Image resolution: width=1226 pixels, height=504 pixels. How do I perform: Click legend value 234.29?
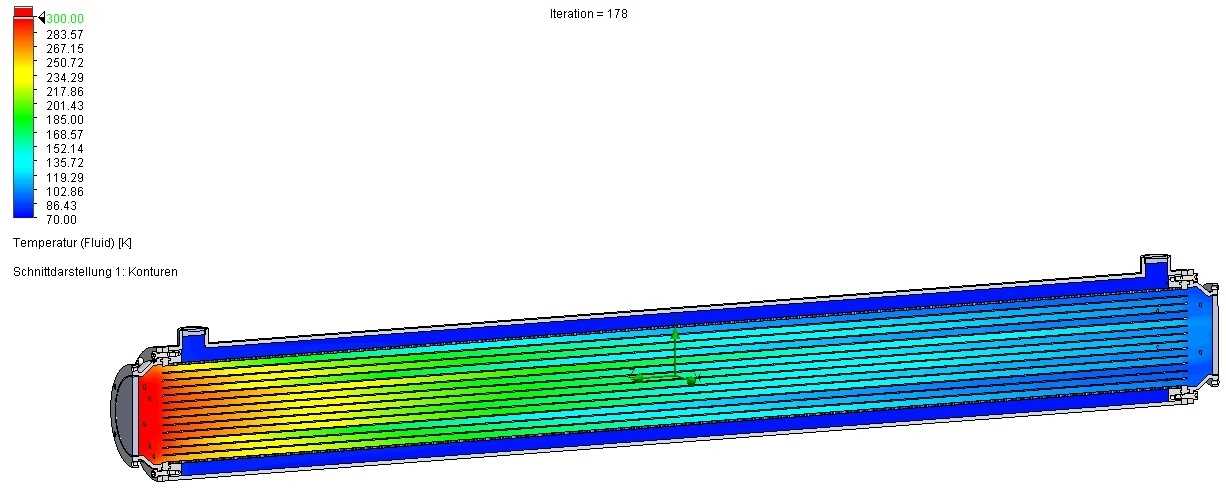coord(65,77)
